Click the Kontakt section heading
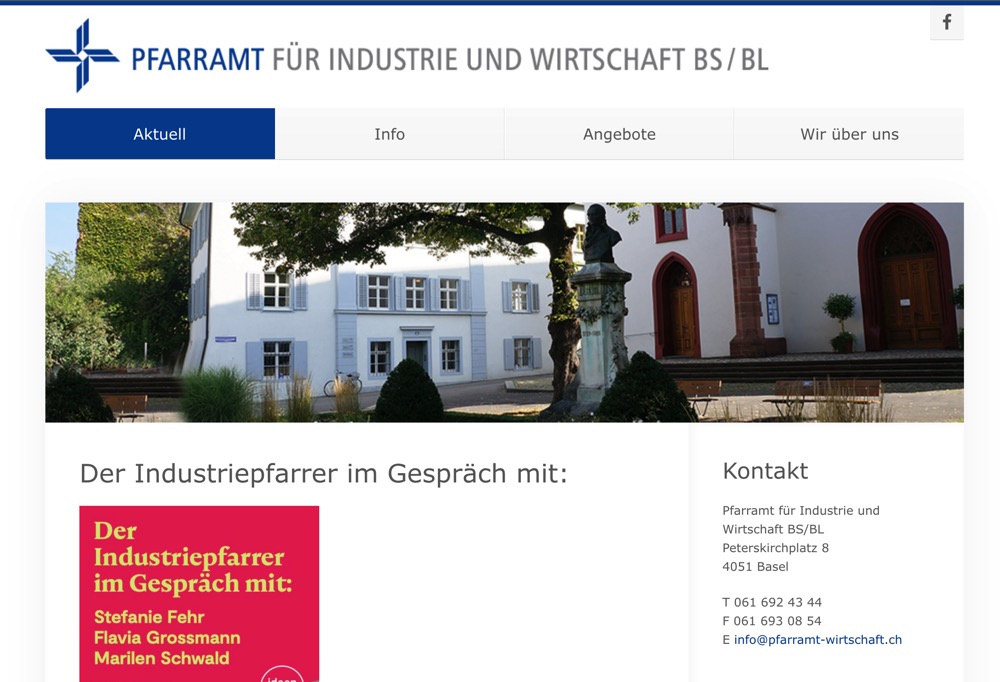This screenshot has width=1000, height=682. tap(765, 471)
